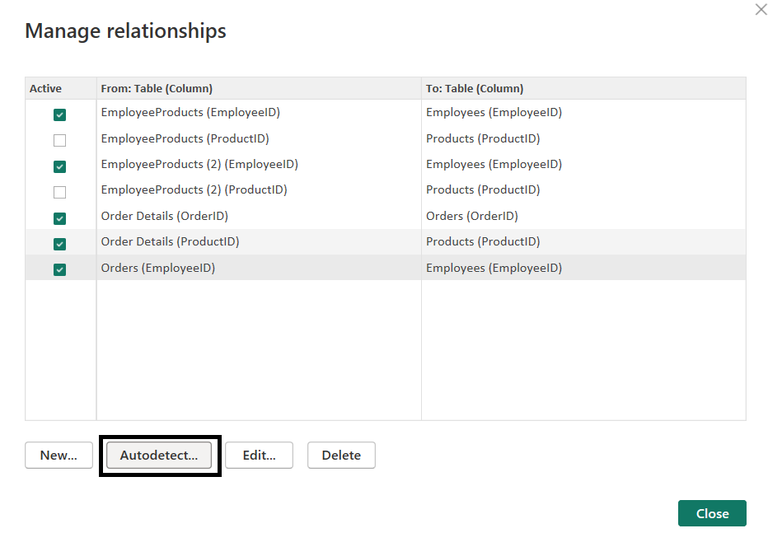768x547 pixels.
Task: Uncheck Active for Order Details (ProductID)
Action: (60, 244)
